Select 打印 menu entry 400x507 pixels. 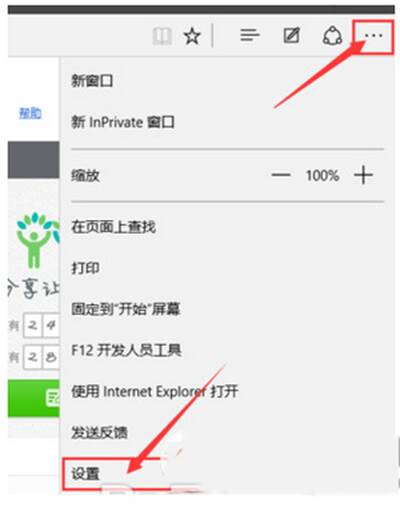(85, 268)
